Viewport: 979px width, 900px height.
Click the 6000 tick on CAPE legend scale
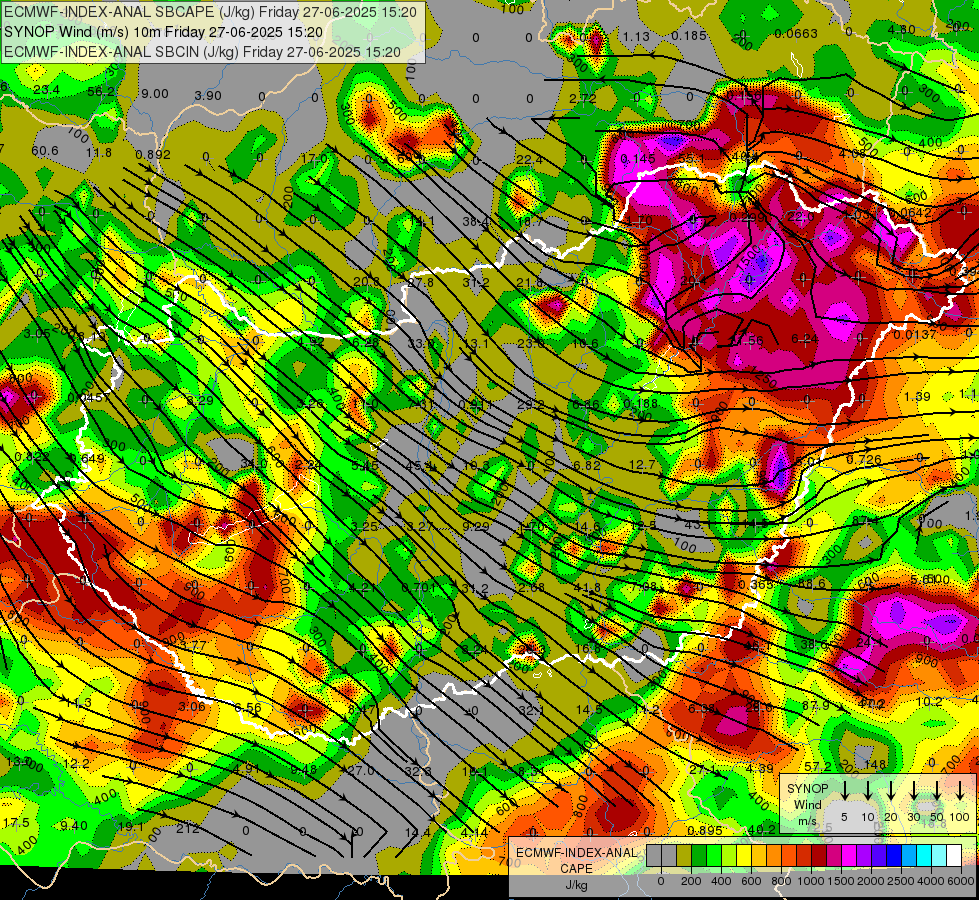click(x=962, y=881)
